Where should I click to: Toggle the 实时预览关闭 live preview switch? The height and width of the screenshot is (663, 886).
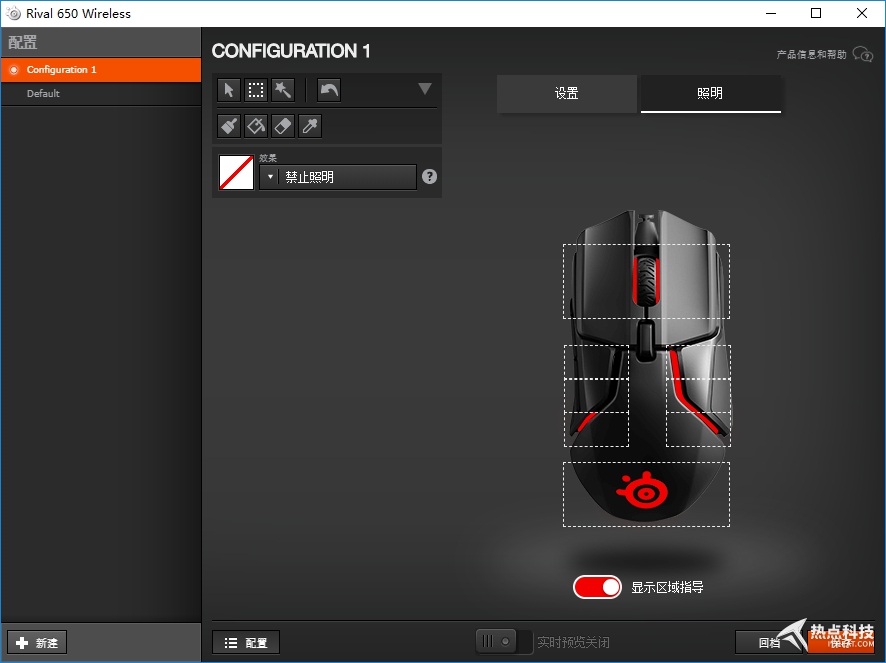click(x=504, y=641)
